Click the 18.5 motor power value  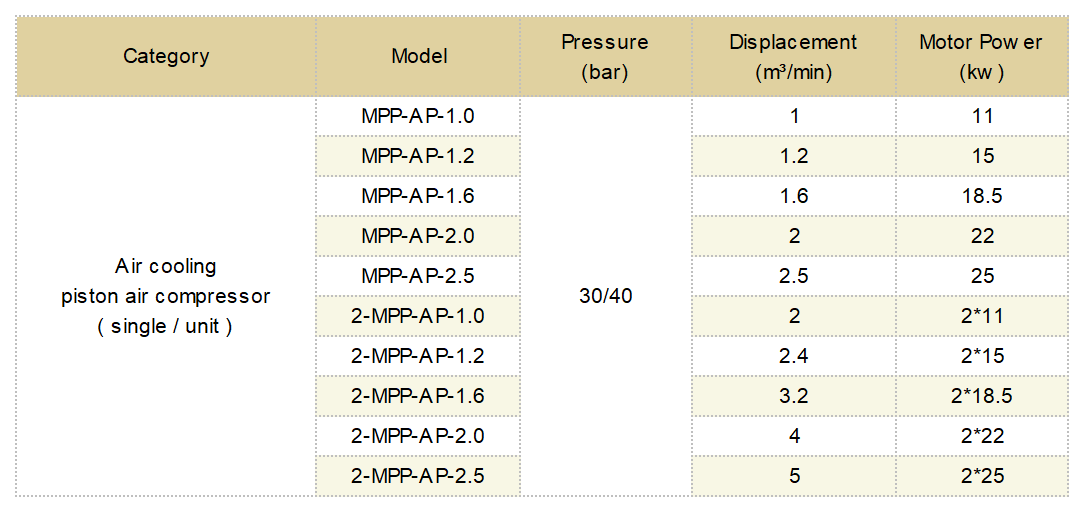982,196
